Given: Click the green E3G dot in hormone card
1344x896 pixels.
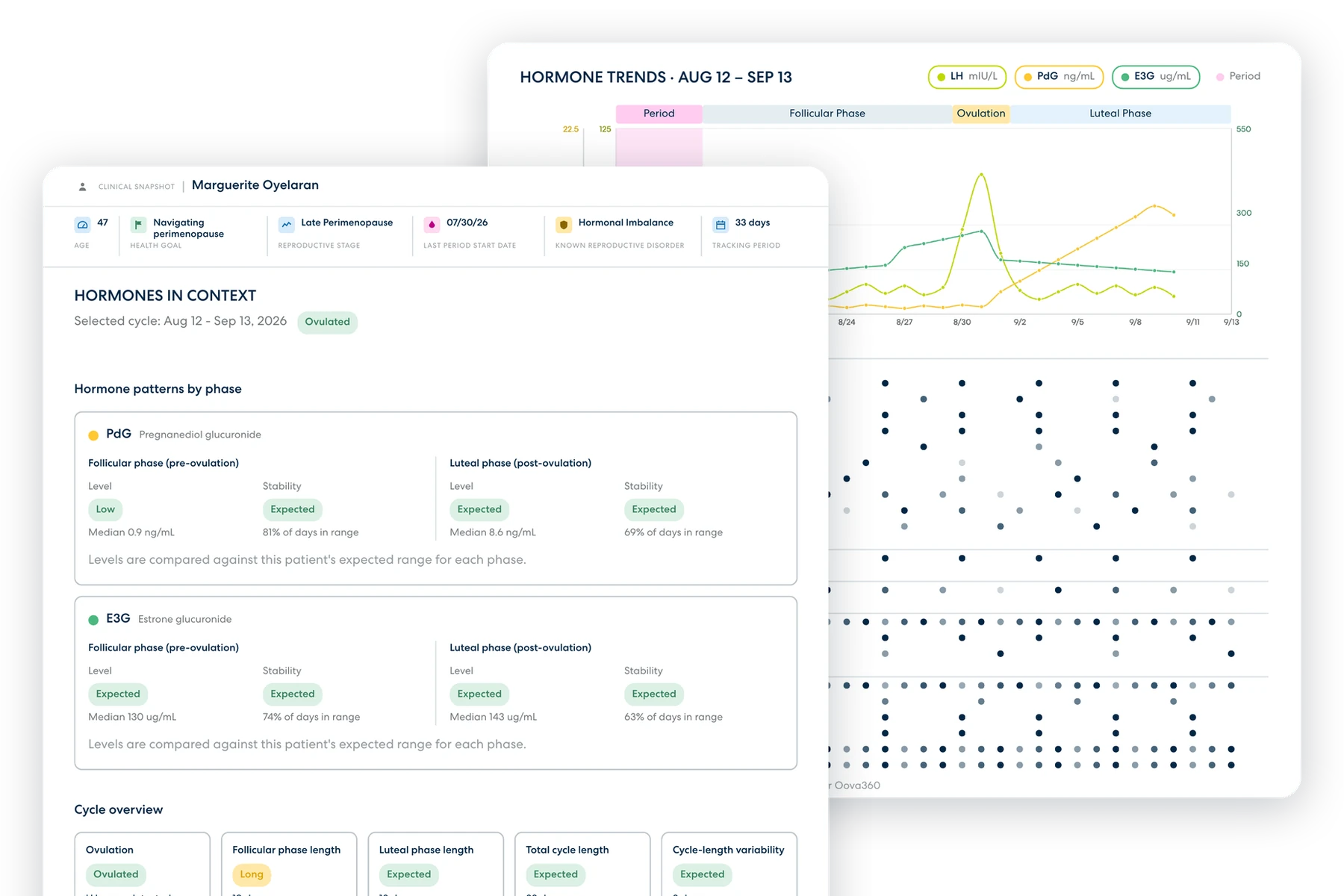Looking at the screenshot, I should coord(93,620).
